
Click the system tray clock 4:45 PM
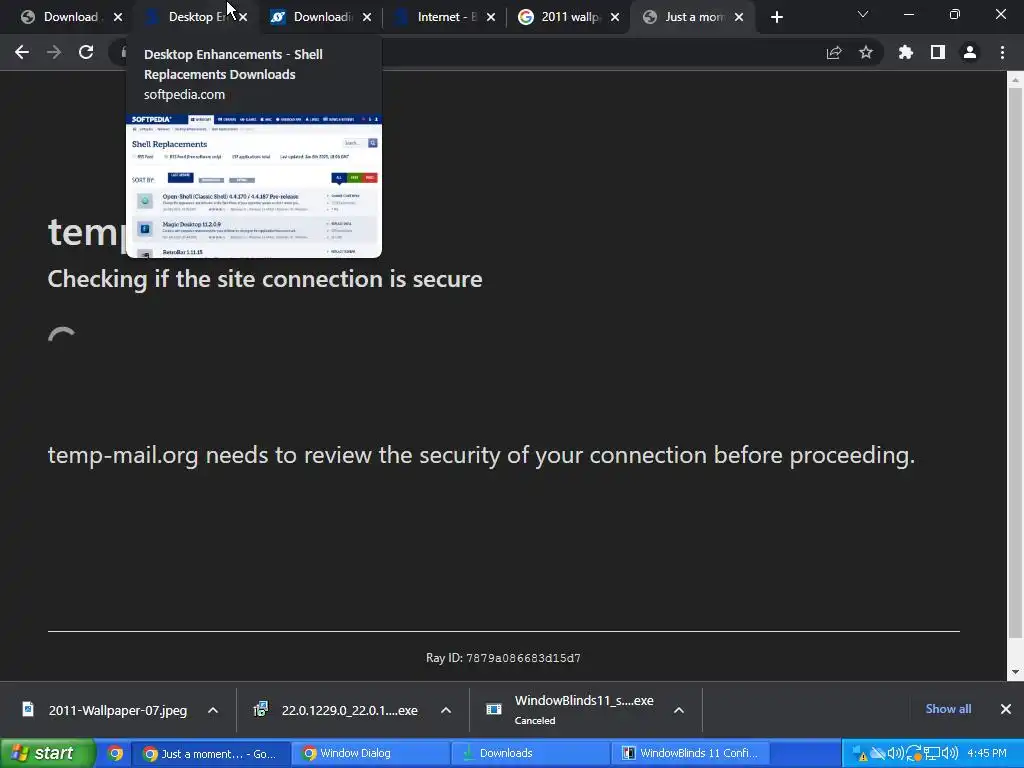click(987, 753)
